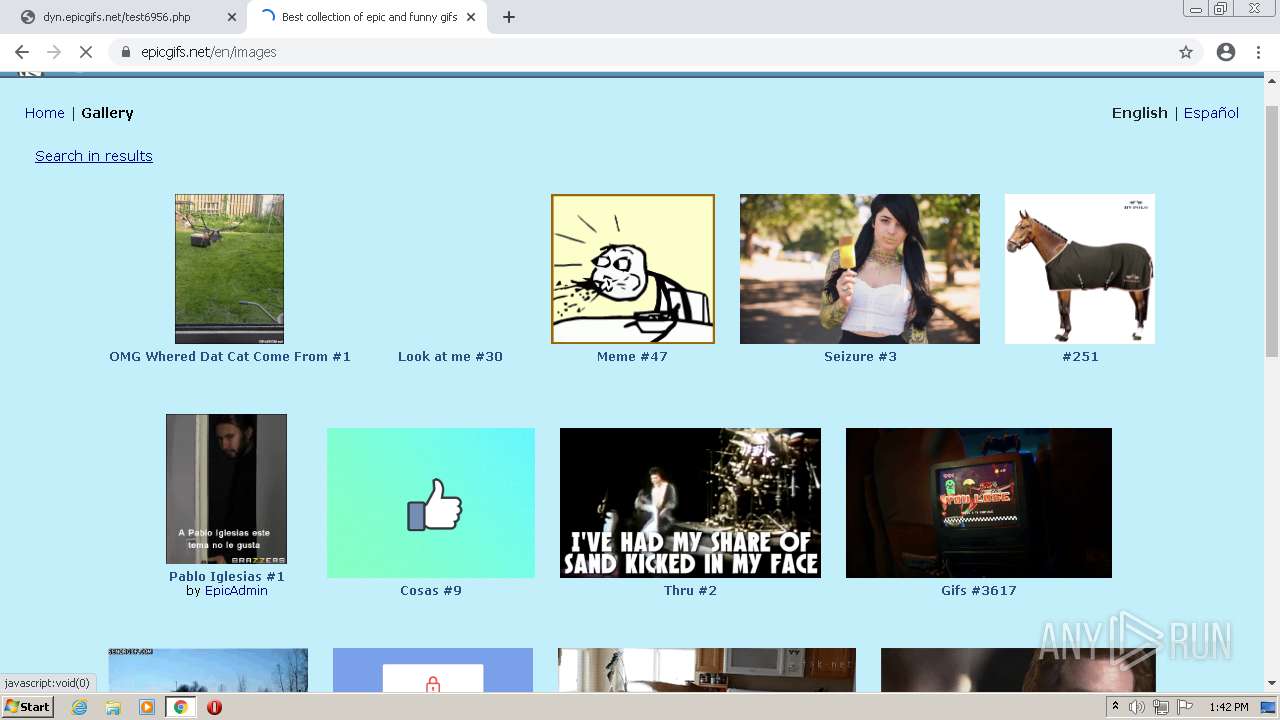The height and width of the screenshot is (720, 1280).
Task: Close the Best collection of epic gifs tab
Action: pyautogui.click(x=471, y=17)
